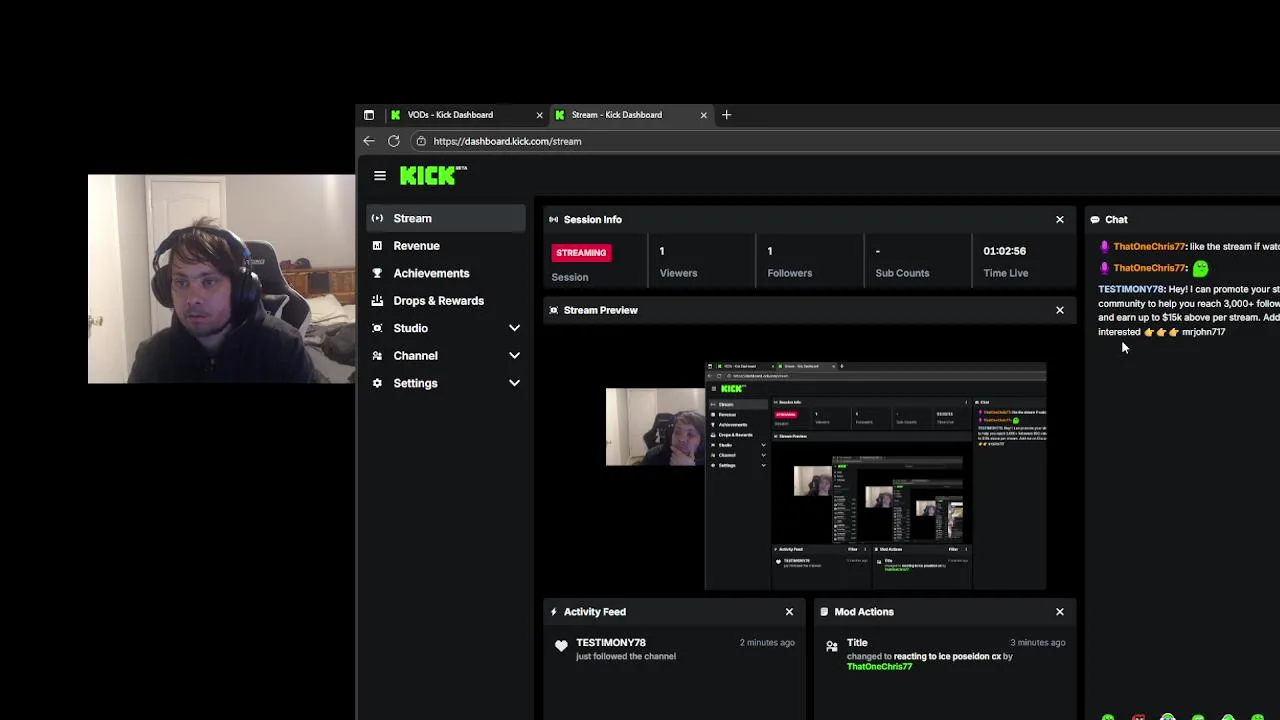1280x720 pixels.
Task: Click the Followers count value
Action: pos(770,251)
